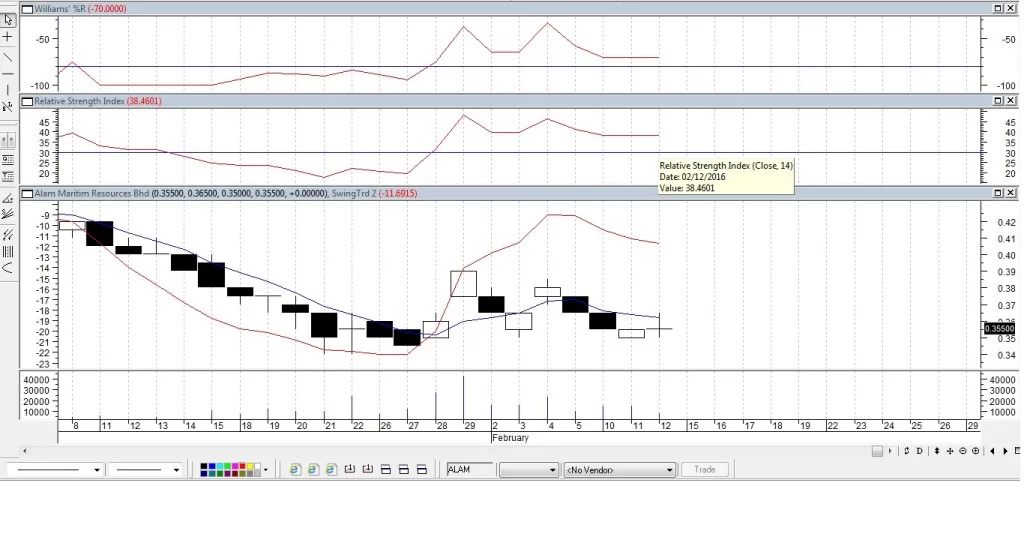Click the four-way pan arrows icon
Viewport: 1024px width, 549px height.
[950, 451]
